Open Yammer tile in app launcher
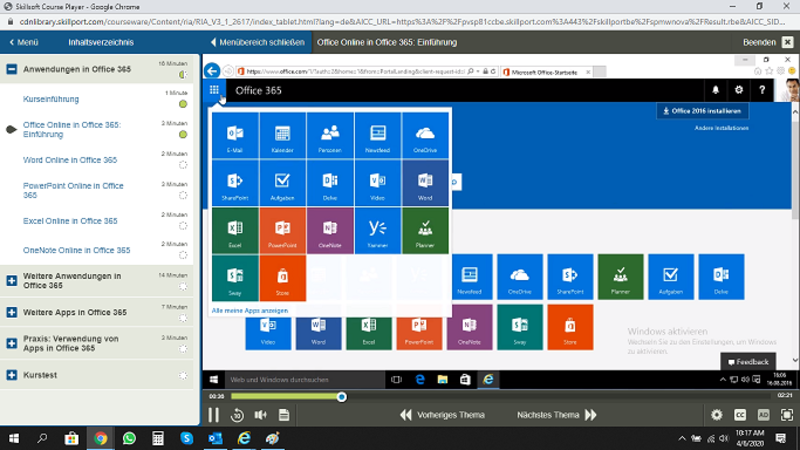This screenshot has height=450, width=800. coord(378,231)
